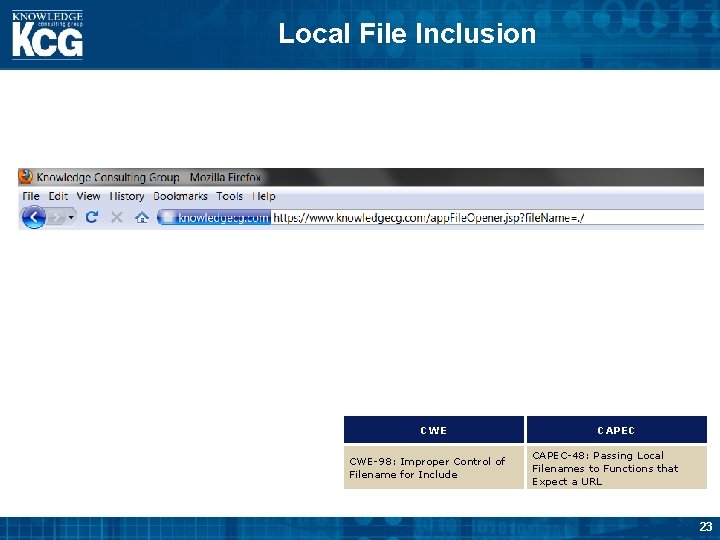Click the CAPEC table header cell
The height and width of the screenshot is (540, 720).
click(617, 430)
